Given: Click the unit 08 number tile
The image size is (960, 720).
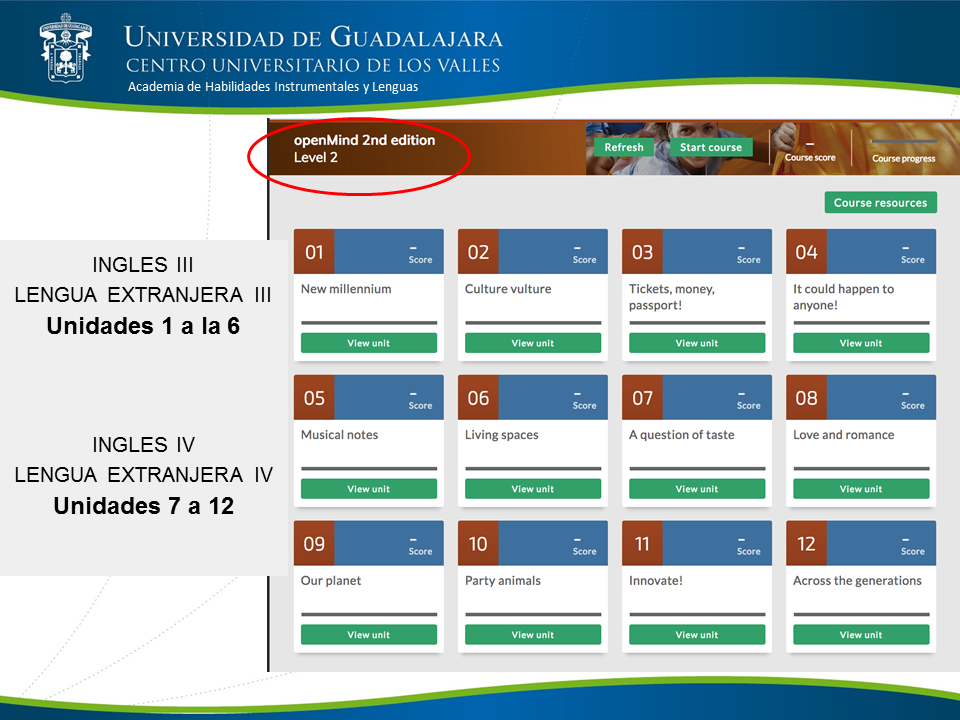Looking at the screenshot, I should pyautogui.click(x=806, y=397).
